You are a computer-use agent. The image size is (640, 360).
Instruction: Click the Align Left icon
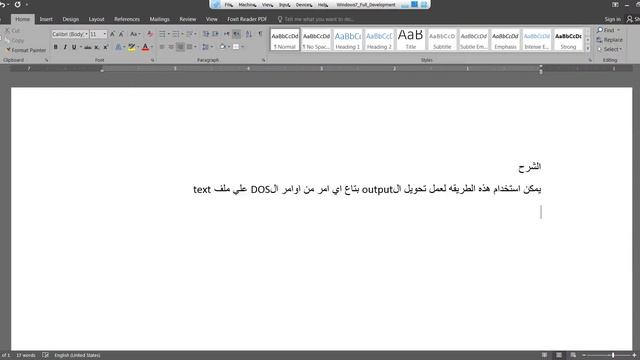pyautogui.click(x=162, y=47)
